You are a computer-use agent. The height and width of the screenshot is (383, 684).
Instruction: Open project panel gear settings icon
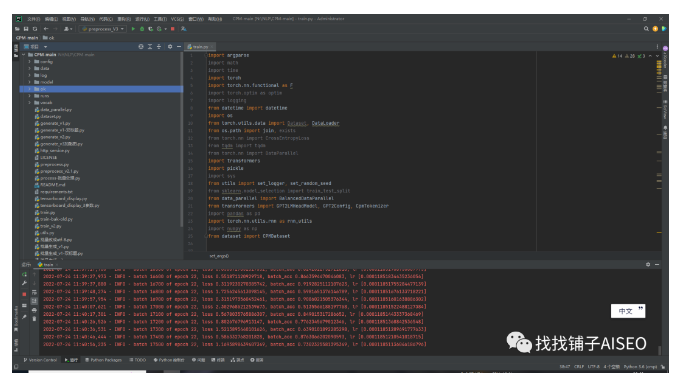click(170, 46)
